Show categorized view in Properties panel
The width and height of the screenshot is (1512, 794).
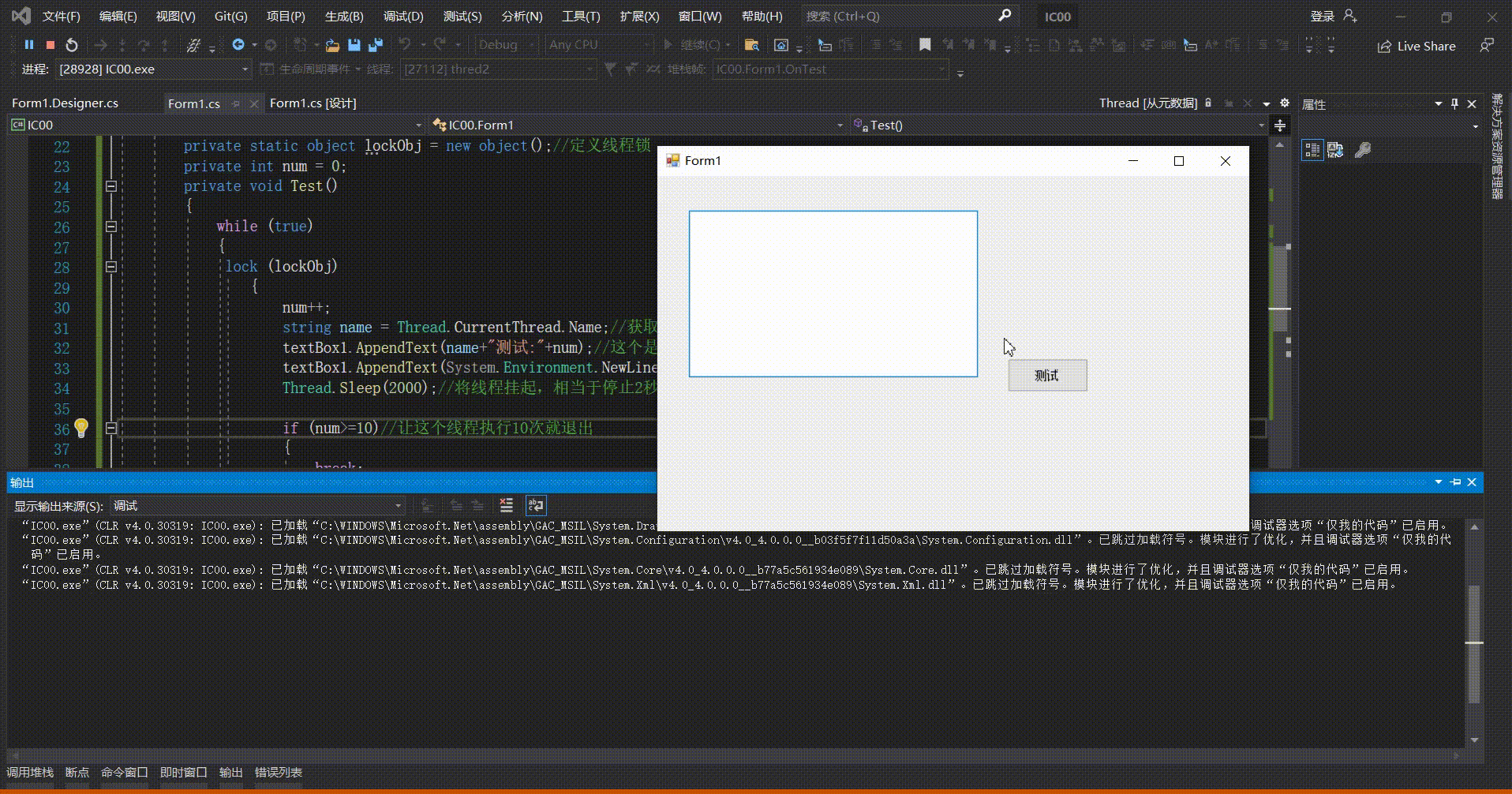click(1312, 150)
